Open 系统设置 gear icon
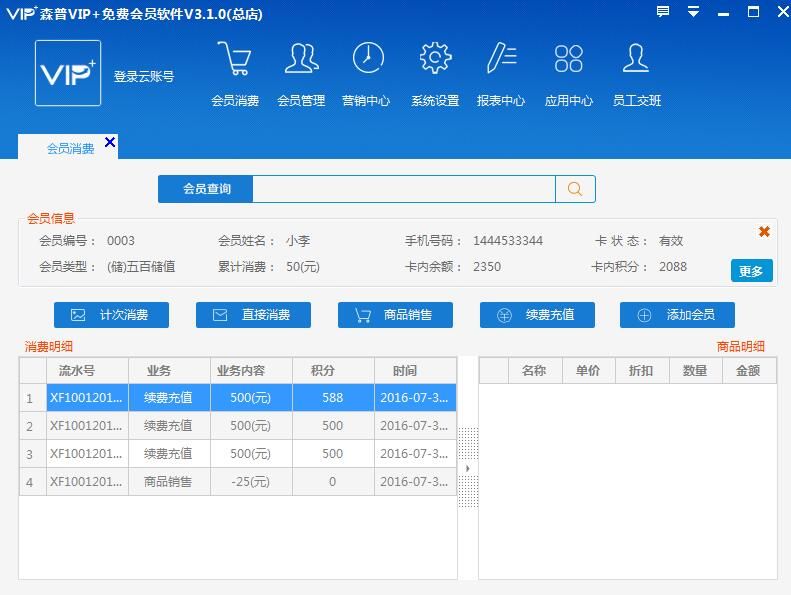Viewport: 791px width, 595px height. tap(435, 60)
